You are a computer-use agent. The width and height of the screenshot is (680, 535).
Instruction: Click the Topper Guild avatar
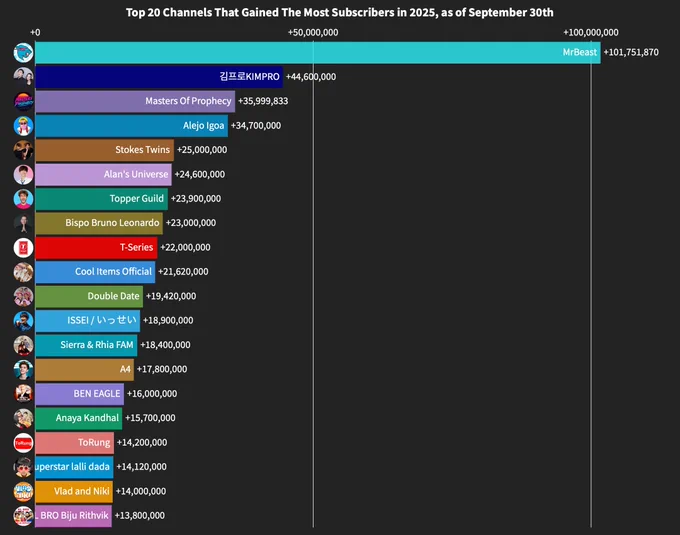pyautogui.click(x=23, y=199)
